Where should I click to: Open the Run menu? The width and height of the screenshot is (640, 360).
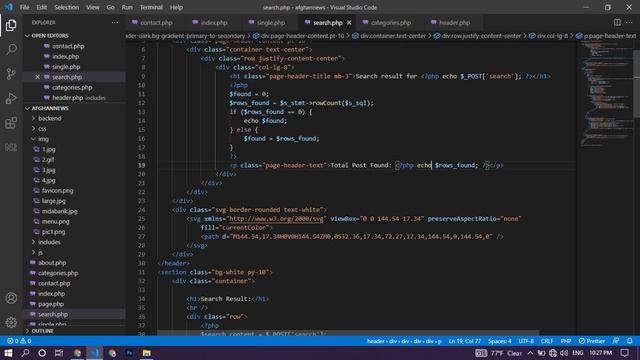pos(127,7)
